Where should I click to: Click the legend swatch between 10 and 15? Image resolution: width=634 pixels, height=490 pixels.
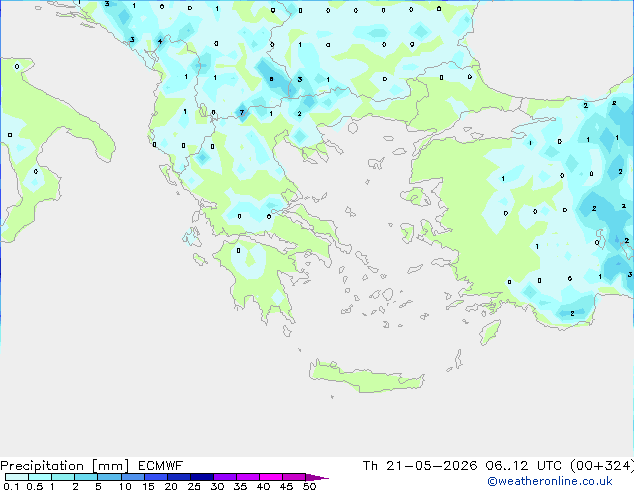(133, 477)
